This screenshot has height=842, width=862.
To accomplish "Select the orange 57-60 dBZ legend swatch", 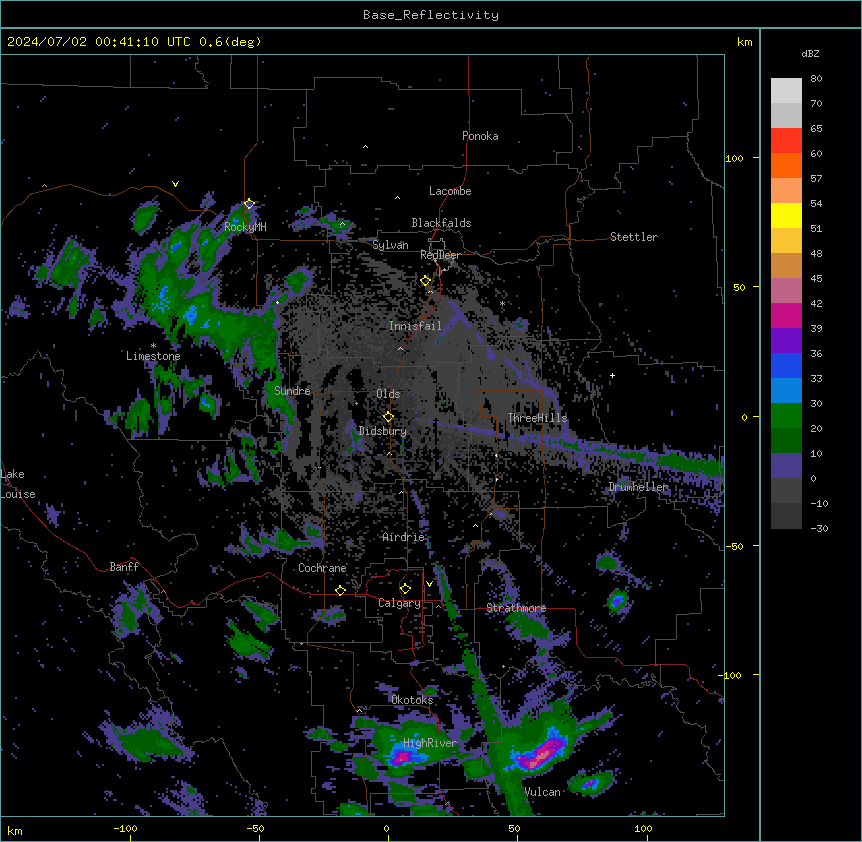I will click(786, 165).
